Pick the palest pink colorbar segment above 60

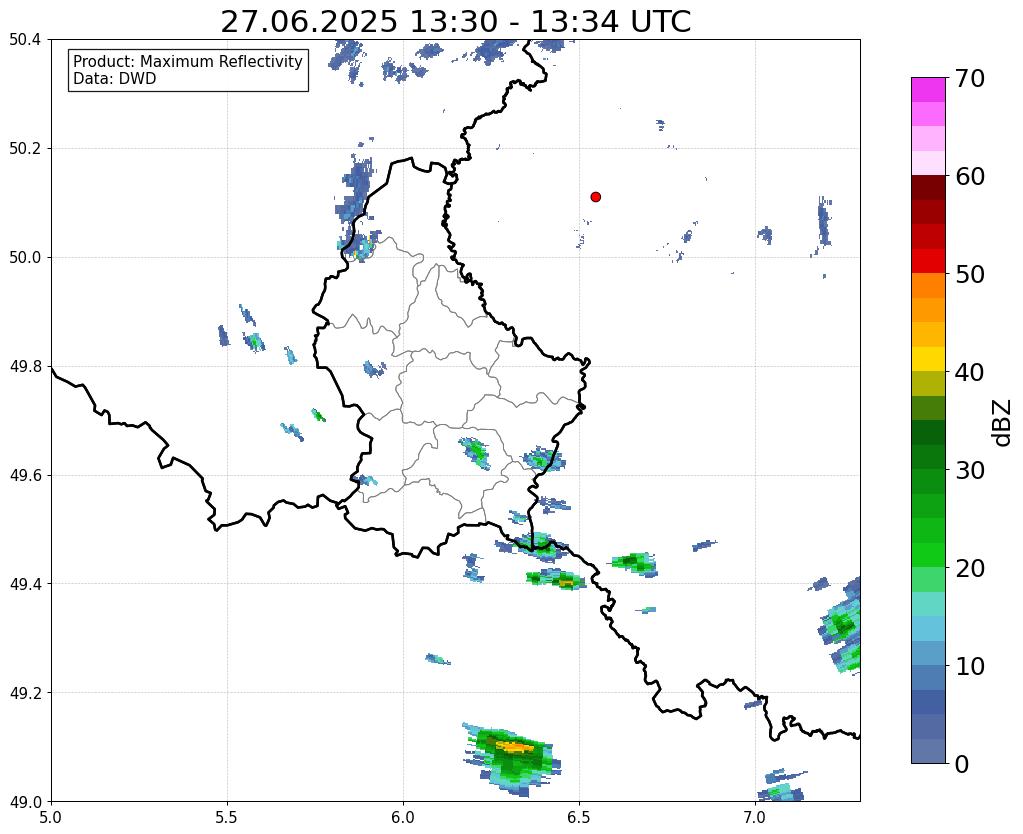click(x=928, y=163)
